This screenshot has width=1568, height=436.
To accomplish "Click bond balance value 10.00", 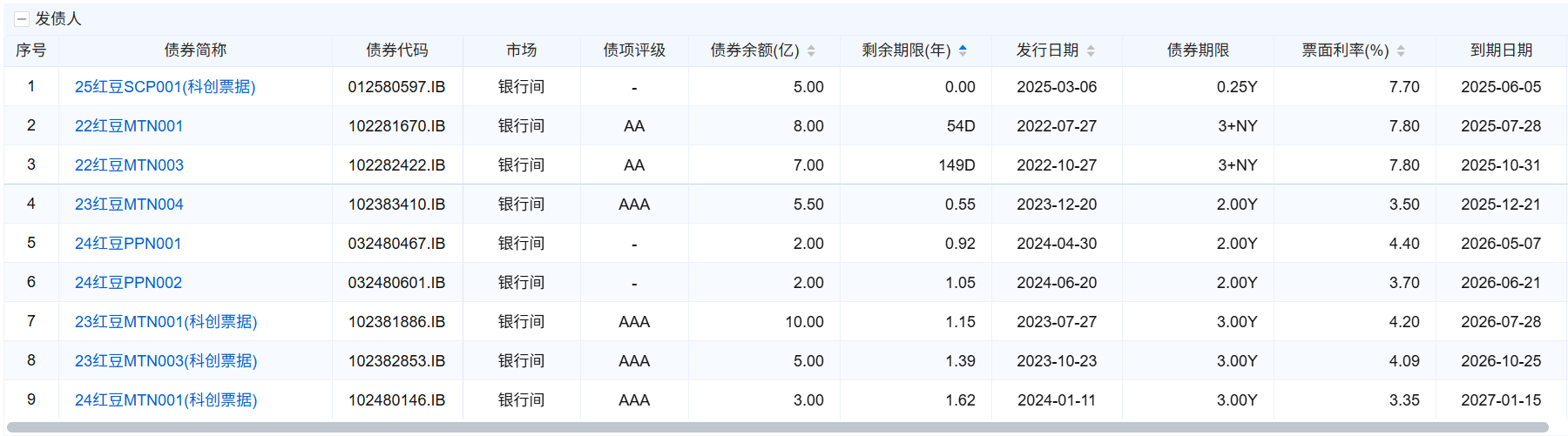I will click(x=804, y=322).
